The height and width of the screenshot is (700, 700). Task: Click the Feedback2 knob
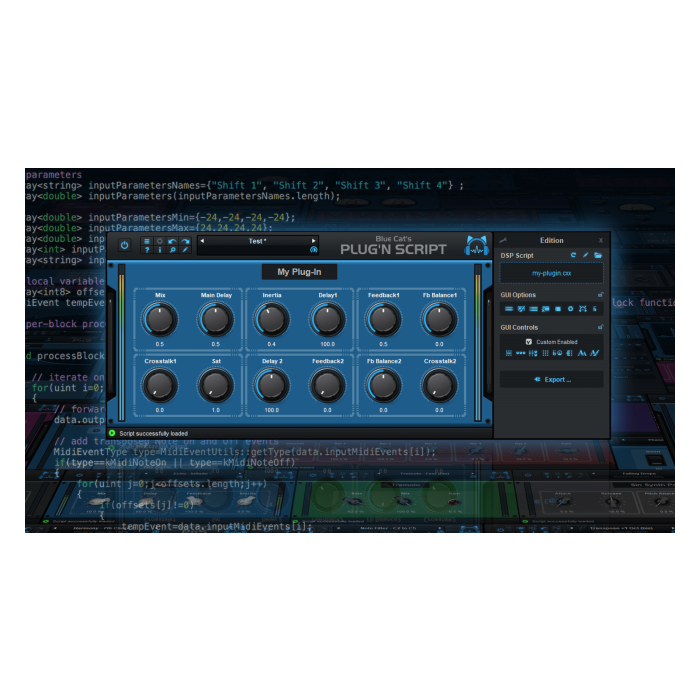[327, 385]
